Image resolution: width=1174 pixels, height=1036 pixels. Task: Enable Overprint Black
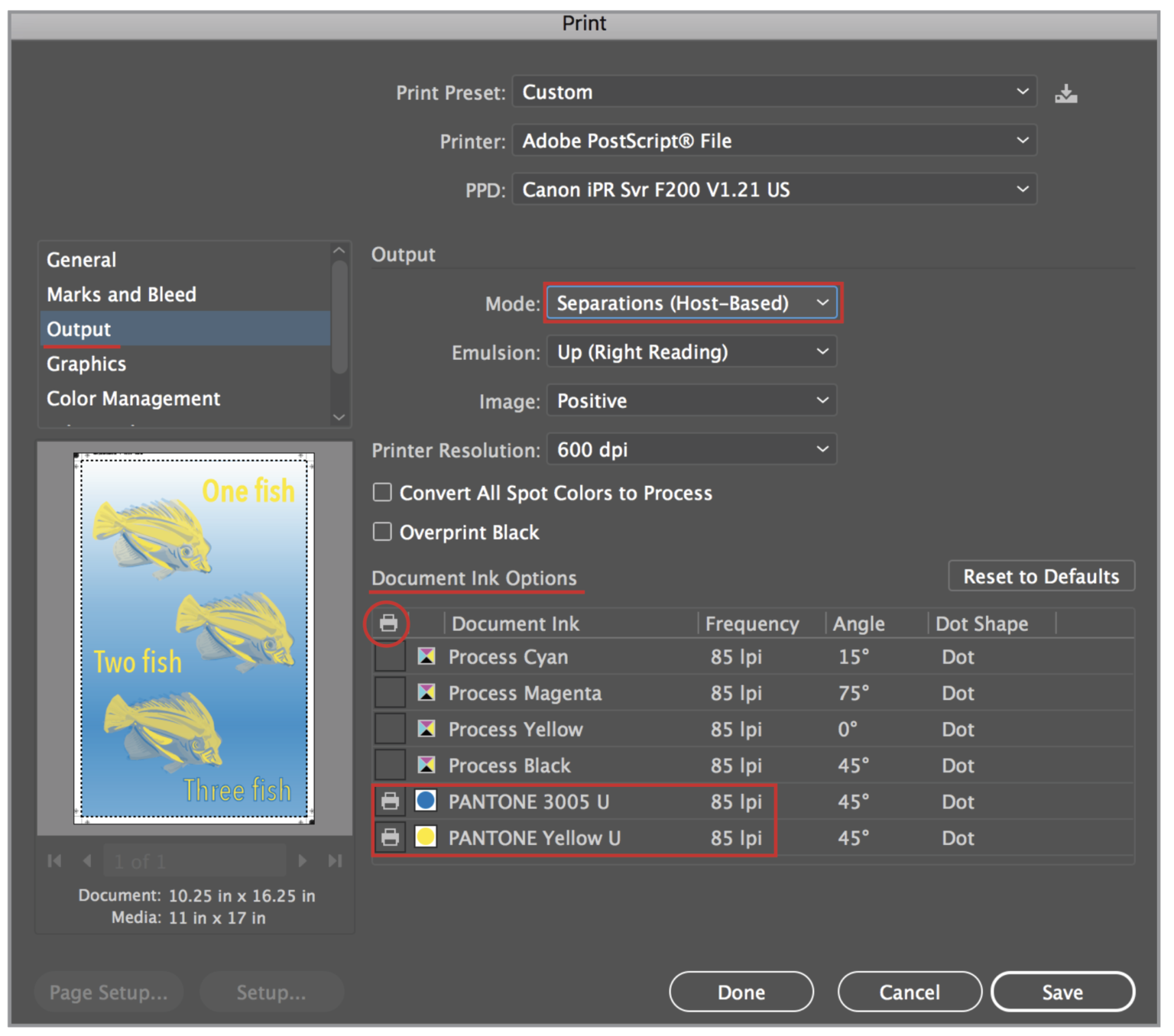coord(382,532)
